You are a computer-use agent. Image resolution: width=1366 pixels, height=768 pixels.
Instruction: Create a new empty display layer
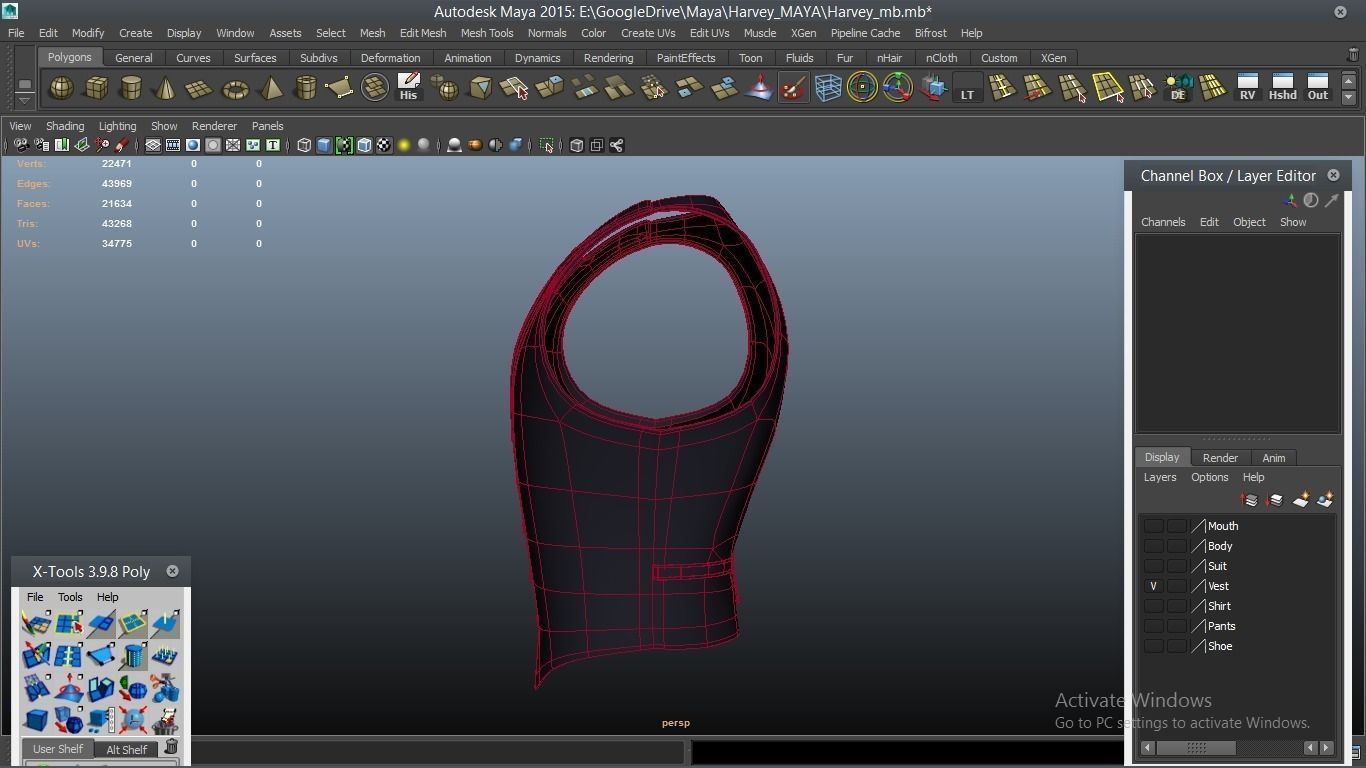(1301, 500)
